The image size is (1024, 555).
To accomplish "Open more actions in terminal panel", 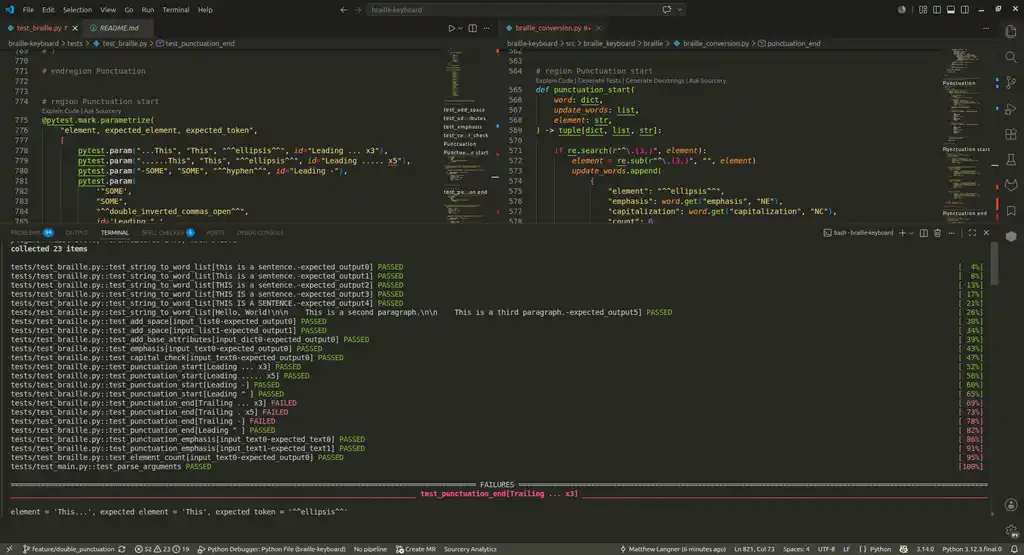I will coord(952,232).
